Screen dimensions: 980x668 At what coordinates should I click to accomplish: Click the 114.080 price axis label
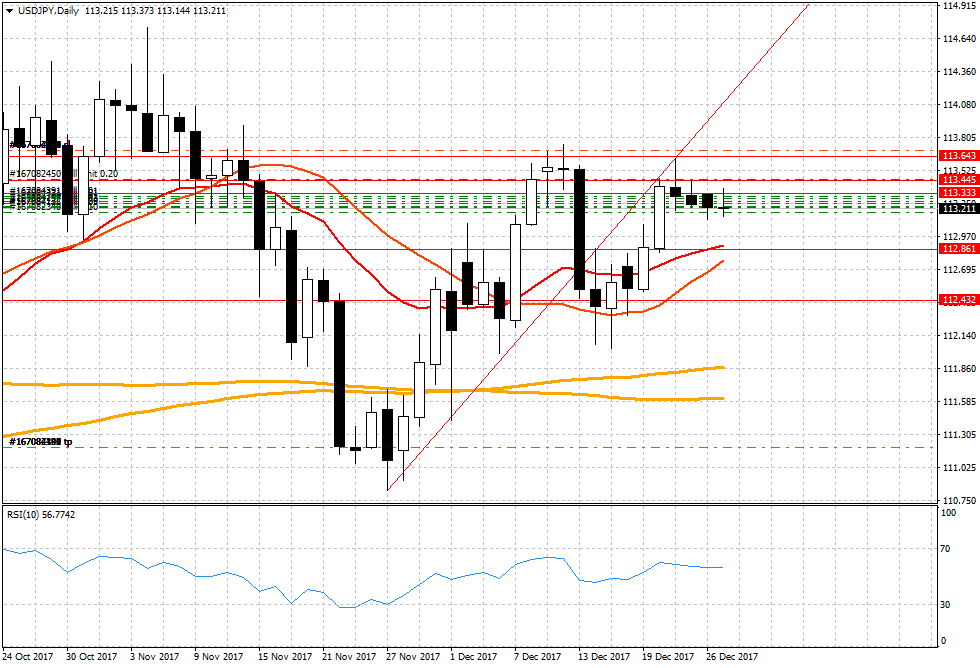tap(959, 104)
